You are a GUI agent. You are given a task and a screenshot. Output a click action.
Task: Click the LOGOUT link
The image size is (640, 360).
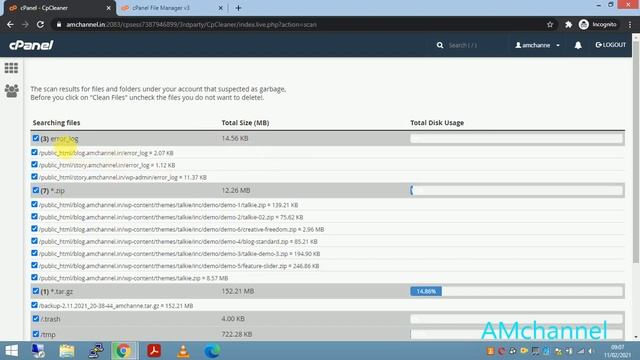tap(611, 45)
